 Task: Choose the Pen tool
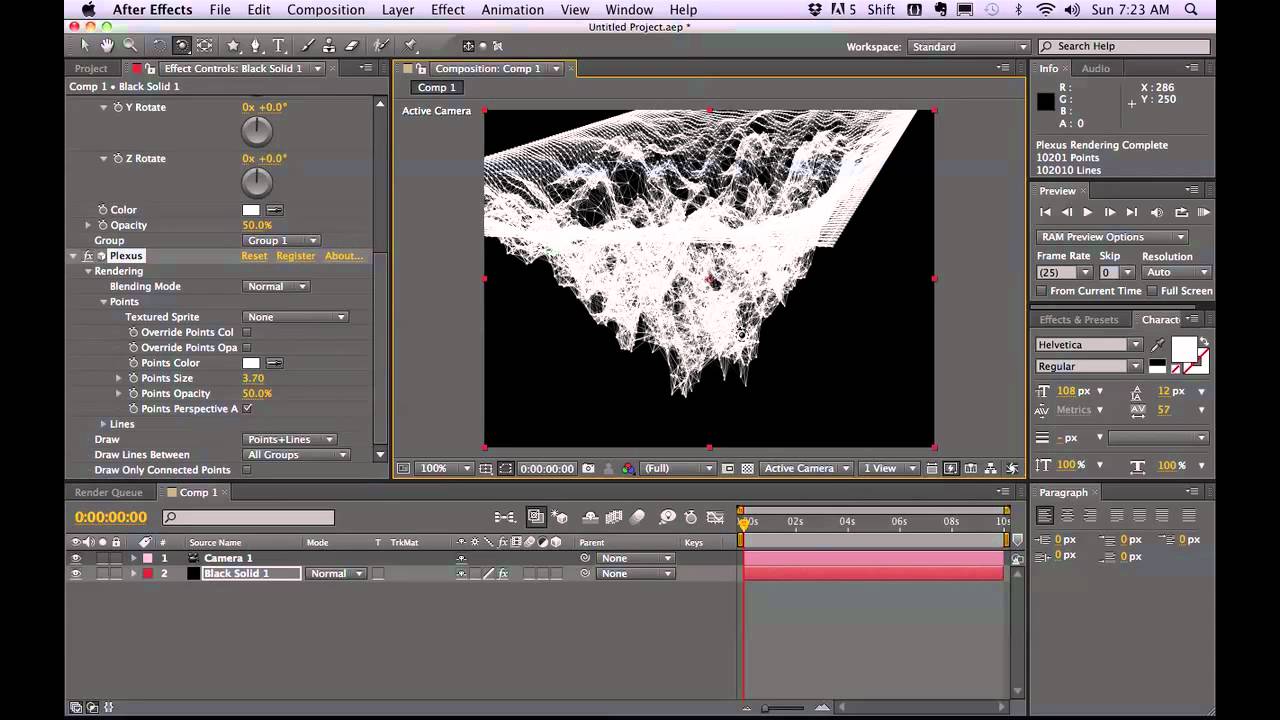[256, 46]
